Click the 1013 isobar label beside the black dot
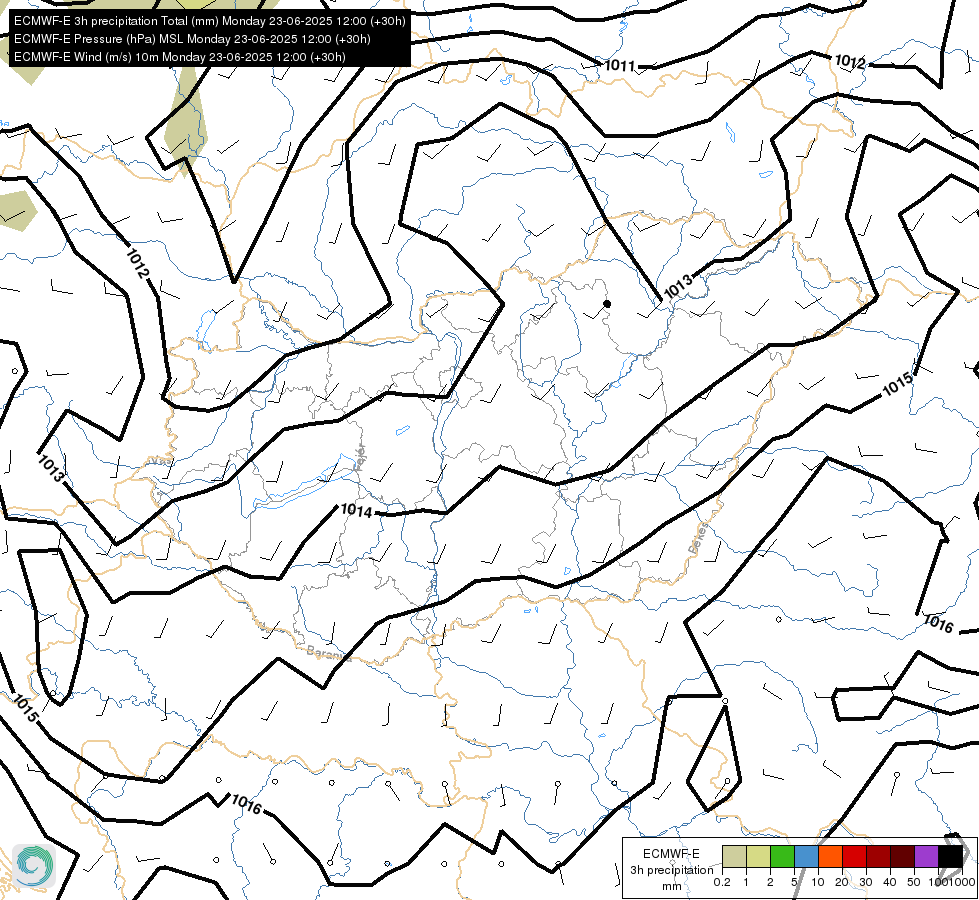 pyautogui.click(x=678, y=287)
